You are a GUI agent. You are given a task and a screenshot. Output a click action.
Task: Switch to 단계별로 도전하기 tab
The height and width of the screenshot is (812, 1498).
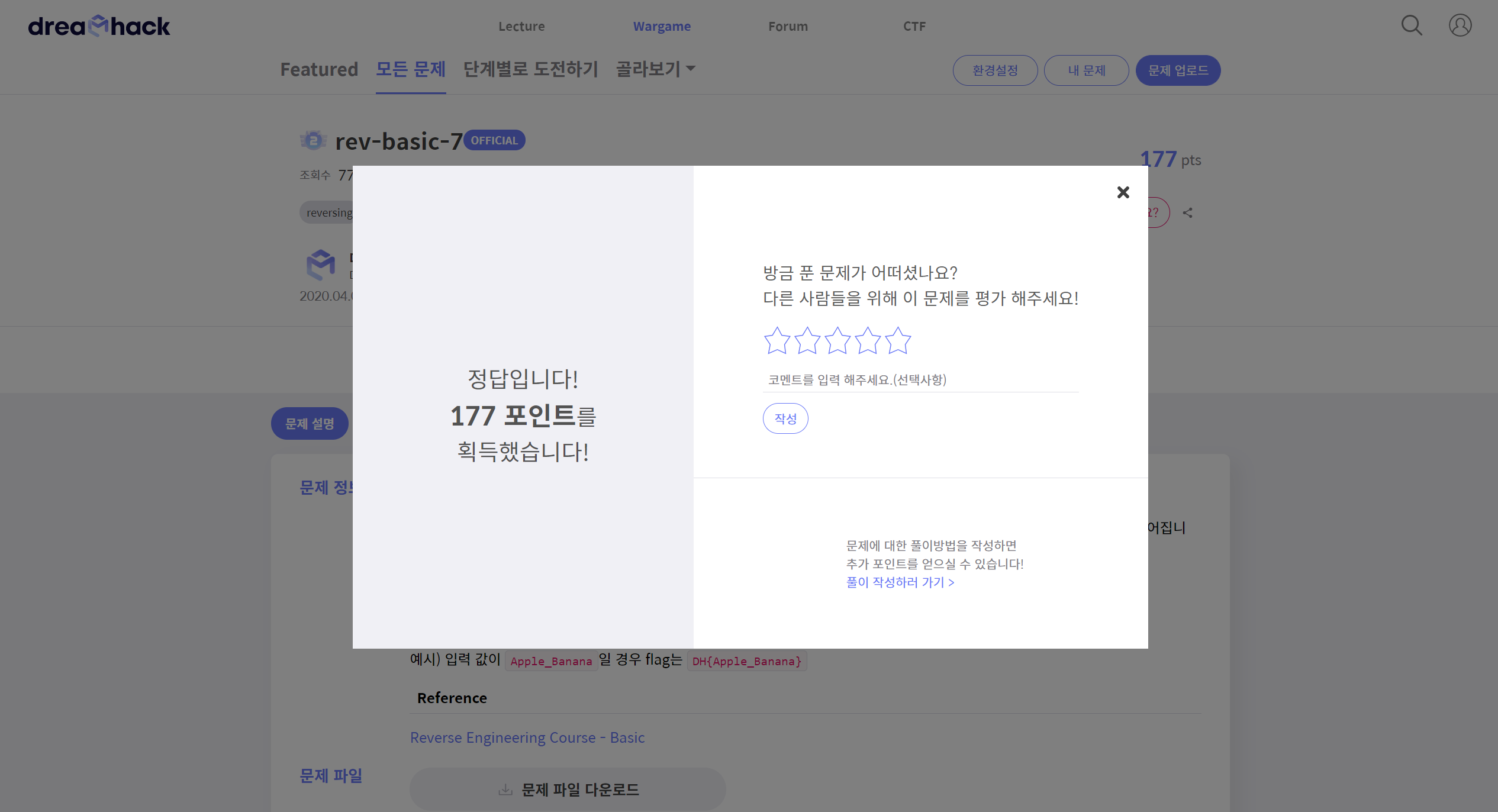coord(530,69)
